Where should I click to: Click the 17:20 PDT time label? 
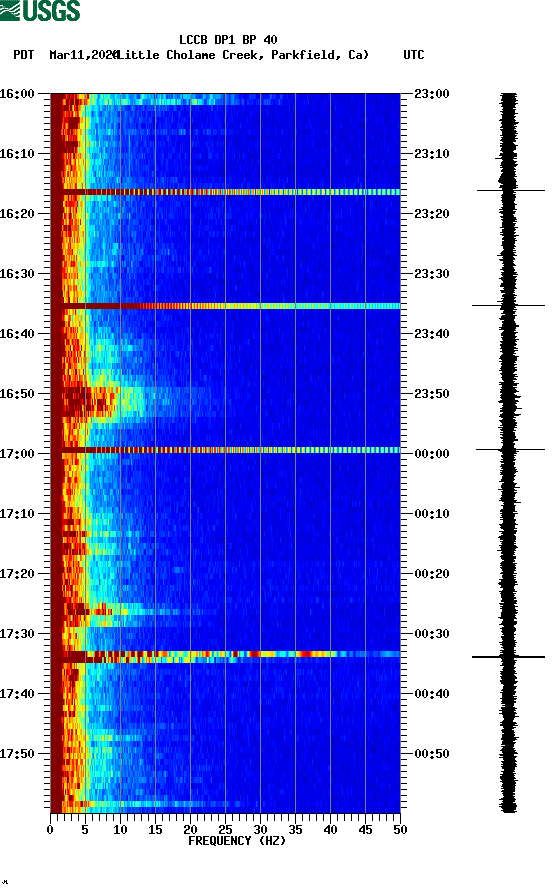click(x=17, y=574)
